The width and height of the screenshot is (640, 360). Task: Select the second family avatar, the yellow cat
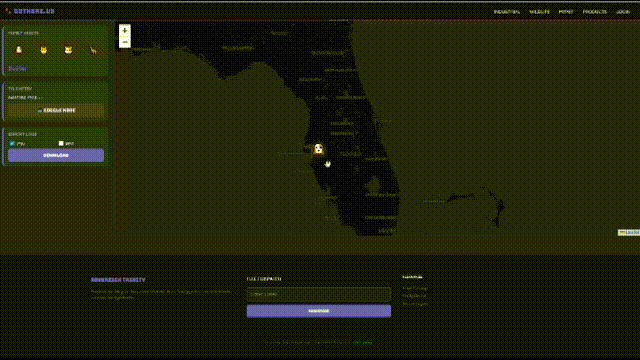coord(44,50)
